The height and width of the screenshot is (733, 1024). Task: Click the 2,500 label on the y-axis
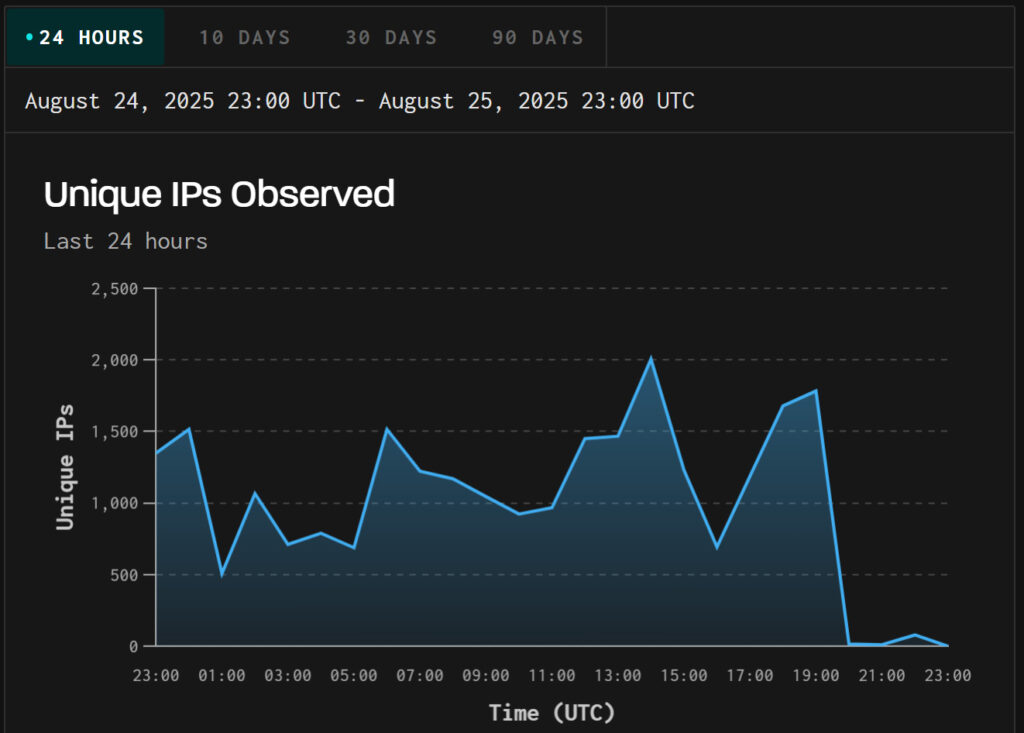117,289
